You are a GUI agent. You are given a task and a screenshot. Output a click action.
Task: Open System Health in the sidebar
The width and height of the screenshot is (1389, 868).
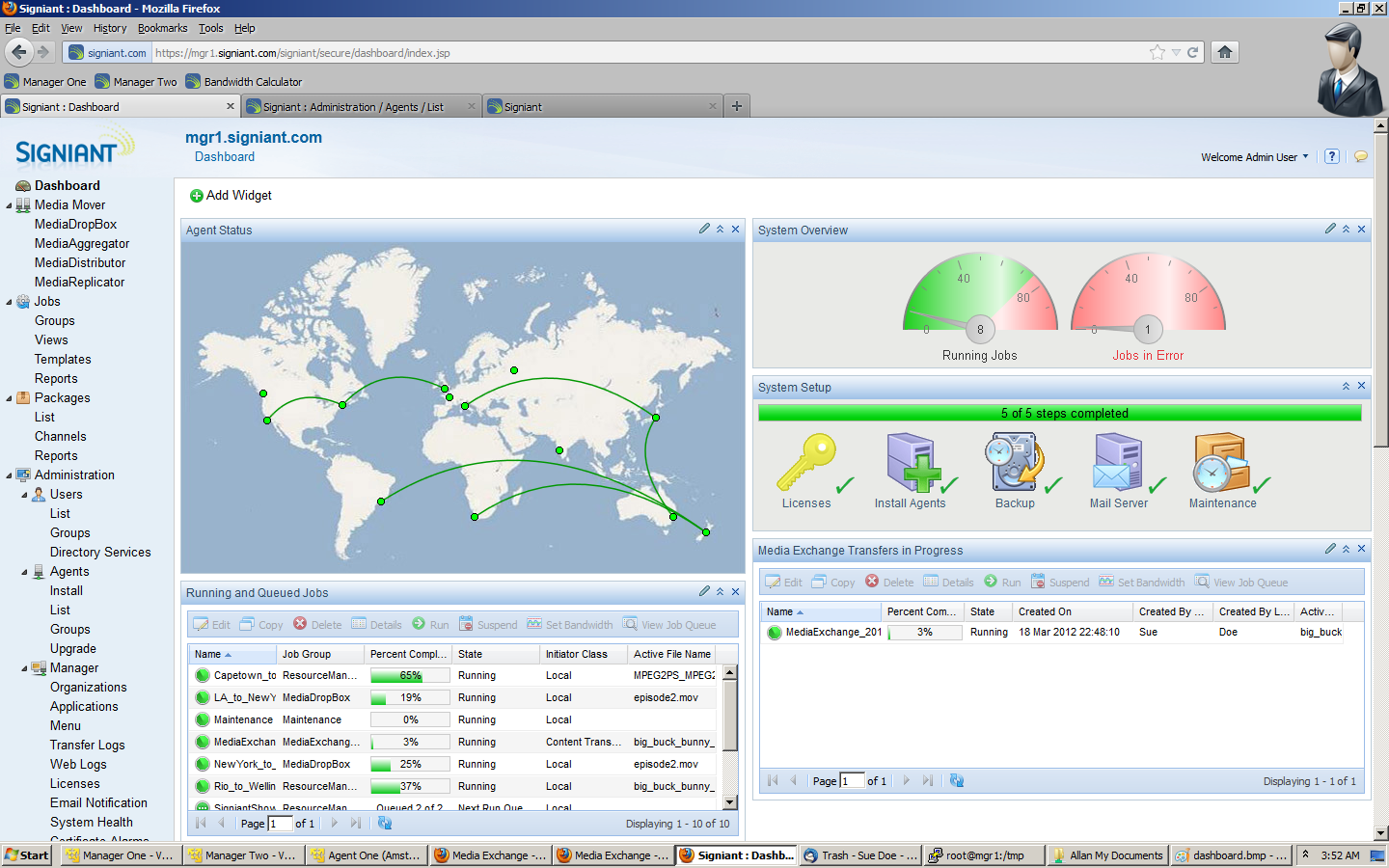pos(92,822)
